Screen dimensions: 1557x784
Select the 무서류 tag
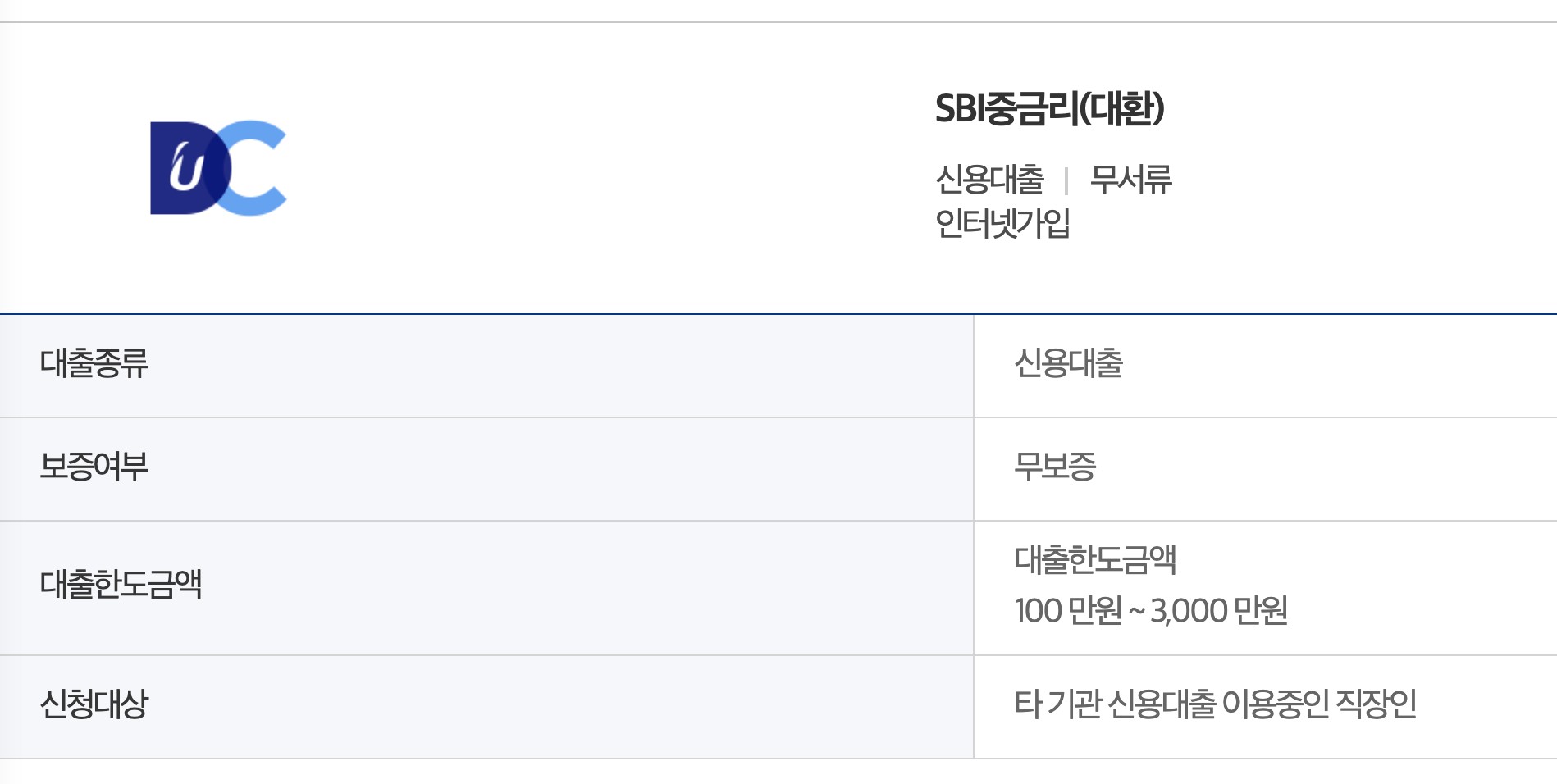point(1131,180)
